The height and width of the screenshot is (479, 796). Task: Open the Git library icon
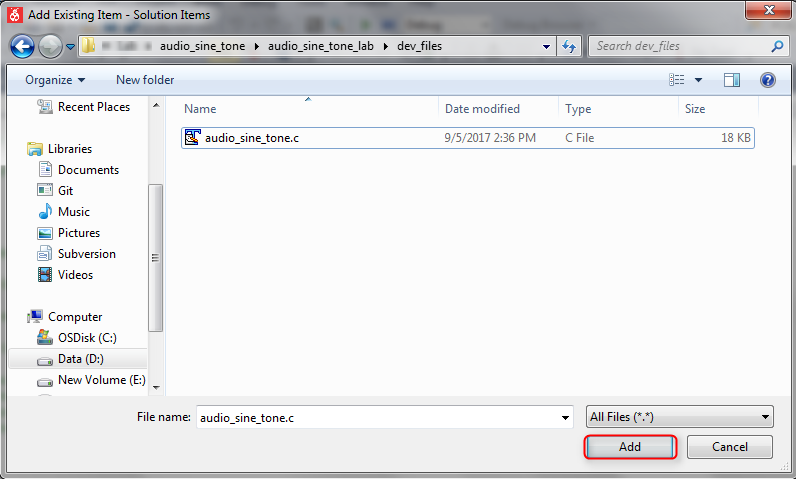point(45,191)
